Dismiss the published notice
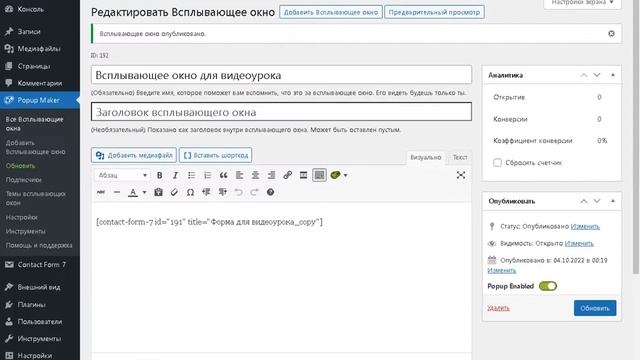 pos(611,33)
